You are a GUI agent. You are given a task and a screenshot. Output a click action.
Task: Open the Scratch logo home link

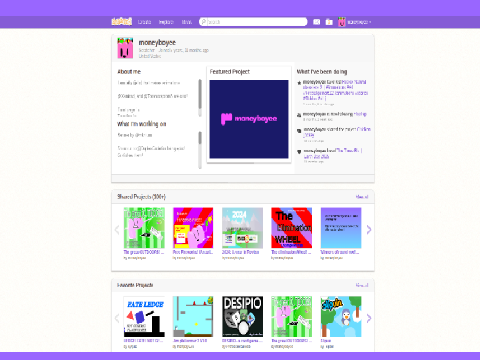click(x=121, y=22)
